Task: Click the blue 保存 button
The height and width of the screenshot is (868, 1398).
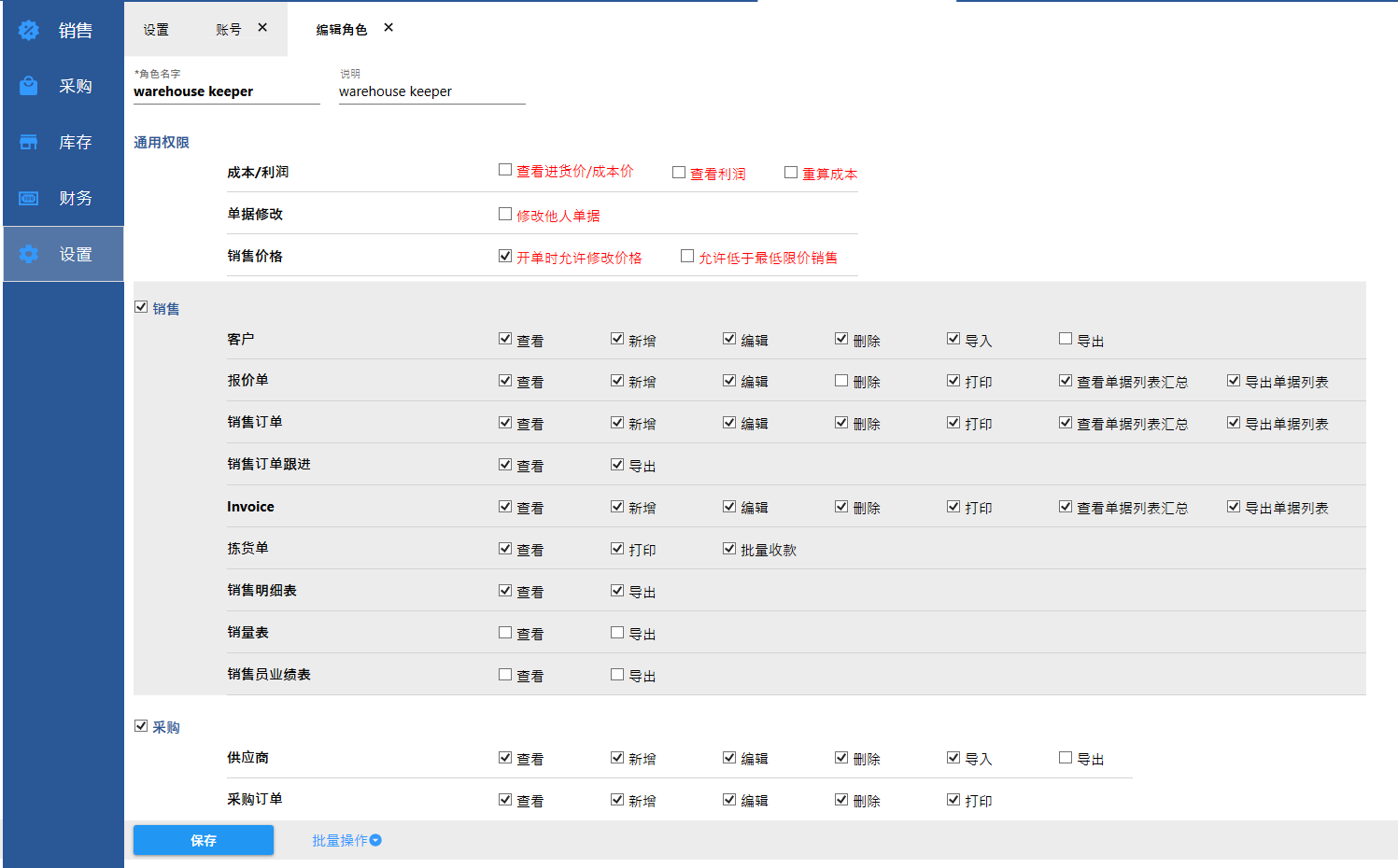Action: 204,840
